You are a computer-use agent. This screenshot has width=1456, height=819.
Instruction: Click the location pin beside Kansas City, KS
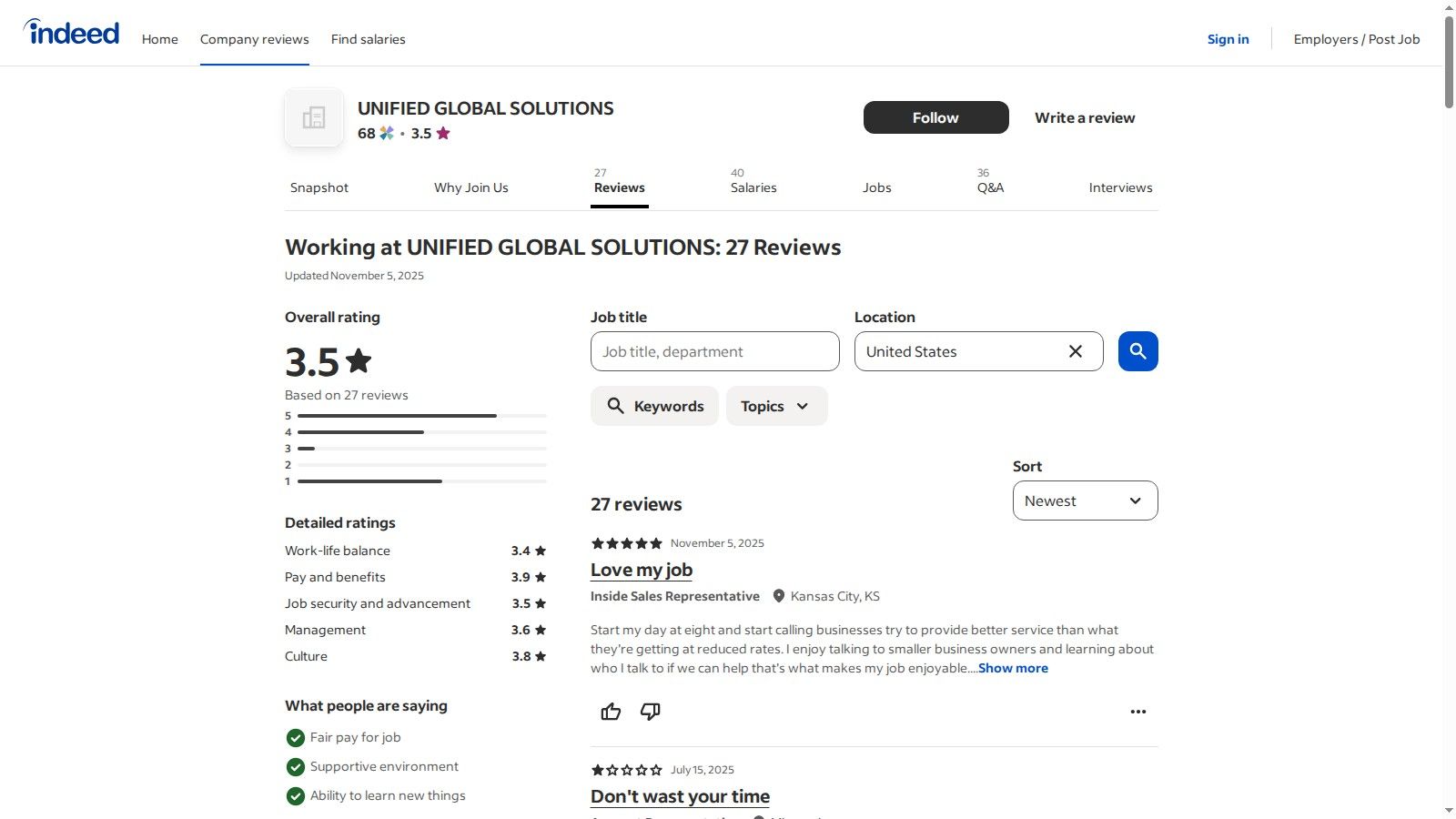pyautogui.click(x=779, y=596)
